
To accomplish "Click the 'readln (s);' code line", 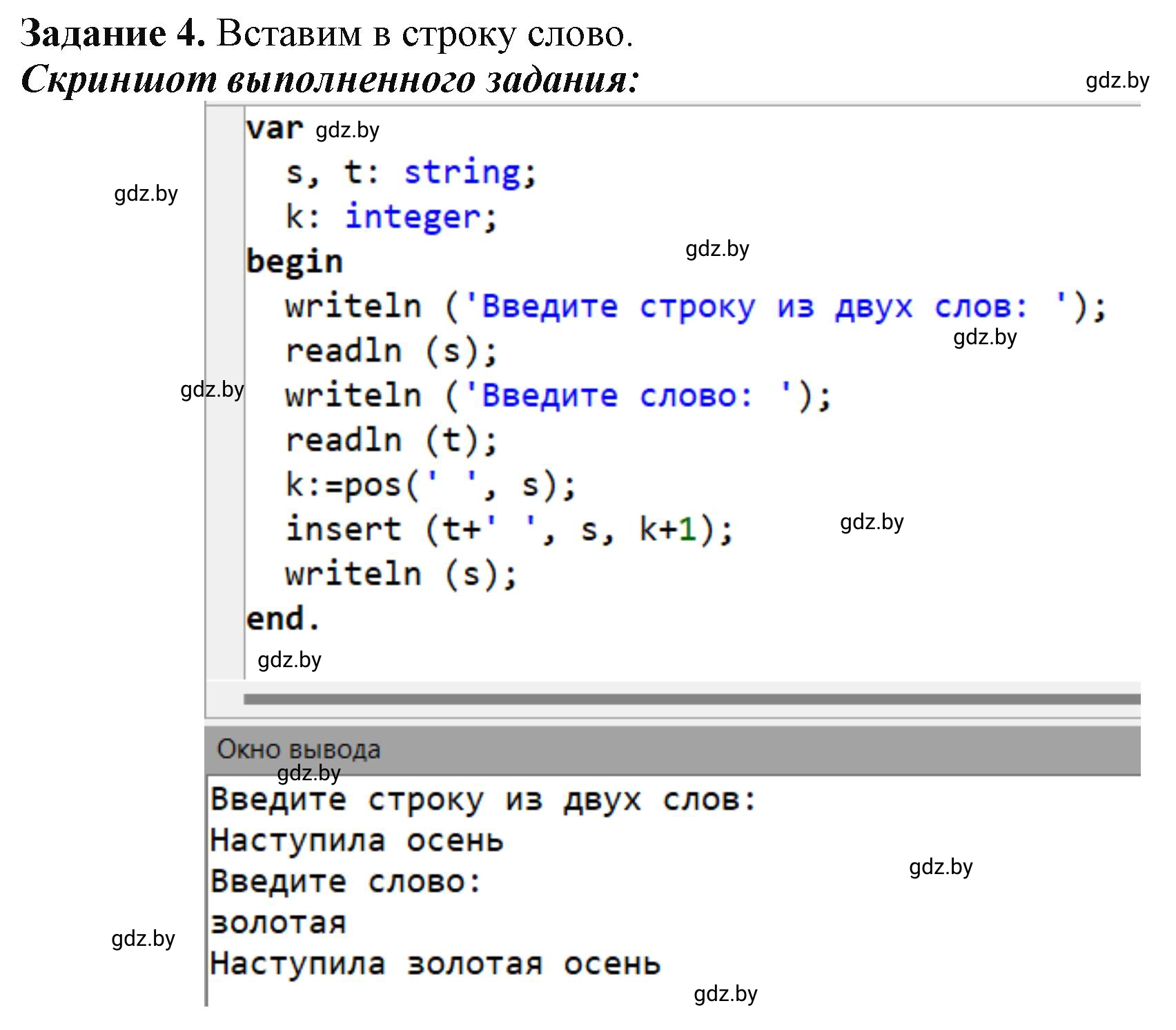I will (391, 351).
